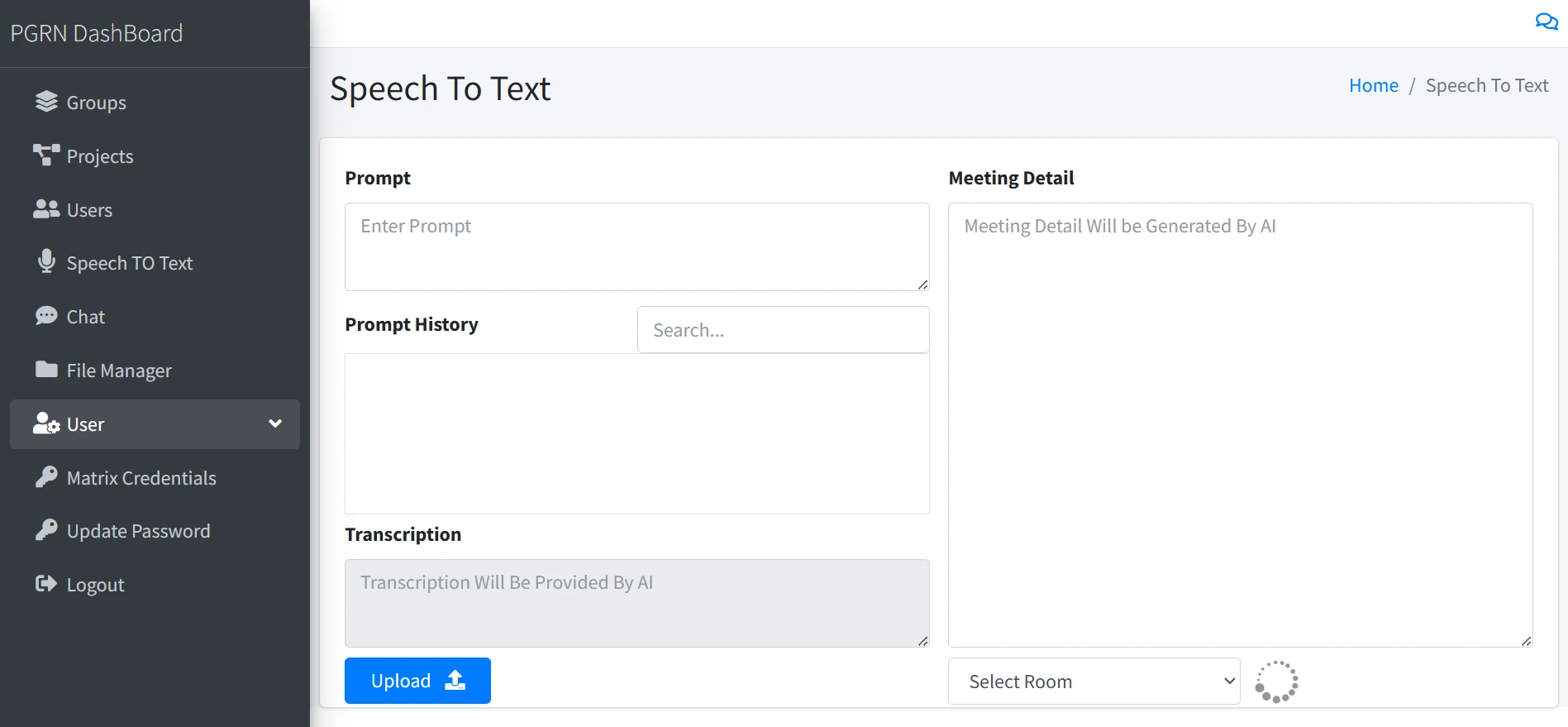Click the Logout exit icon

tap(46, 584)
